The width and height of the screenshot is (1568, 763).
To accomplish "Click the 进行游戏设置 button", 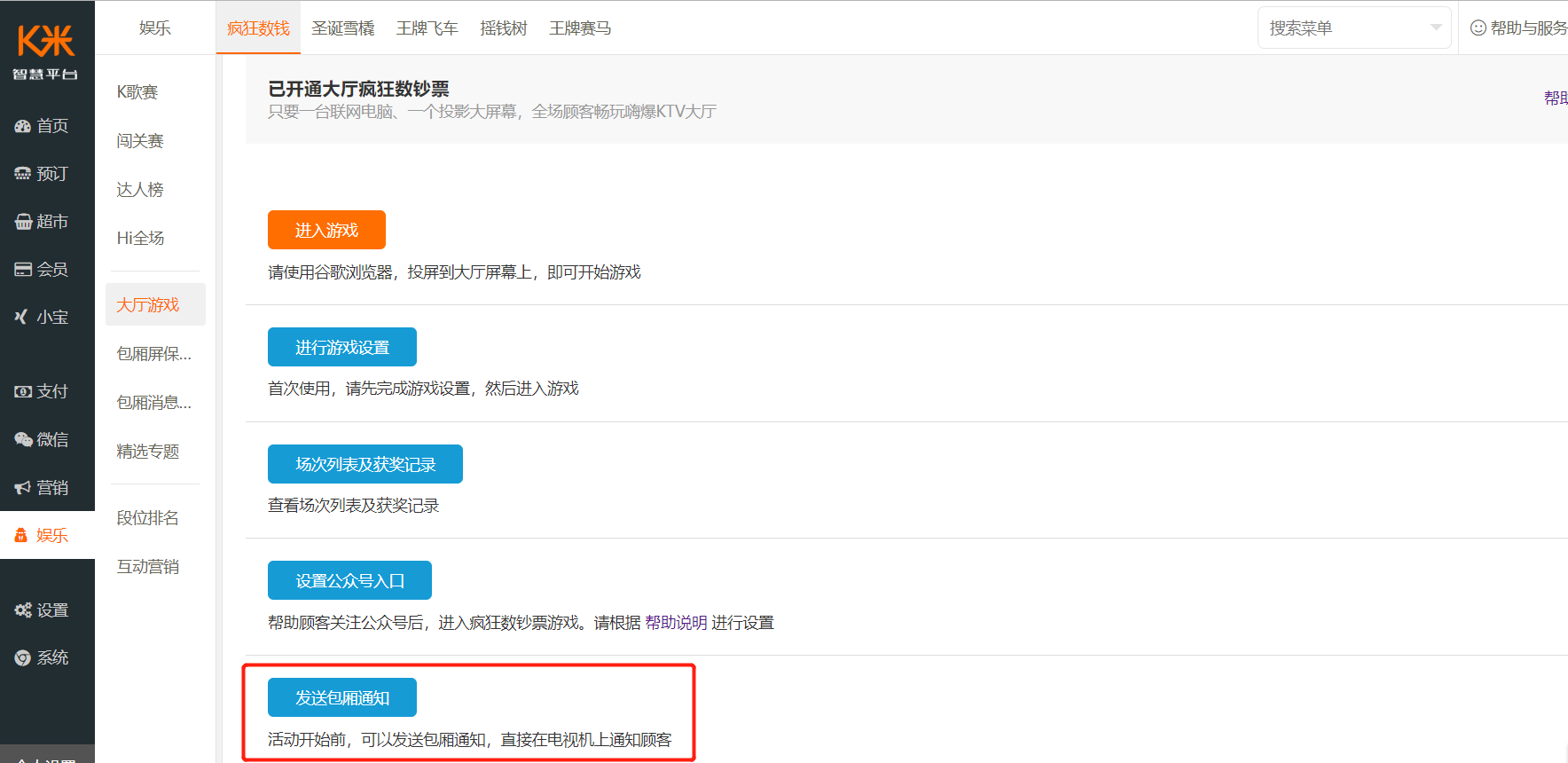I will coord(342,347).
